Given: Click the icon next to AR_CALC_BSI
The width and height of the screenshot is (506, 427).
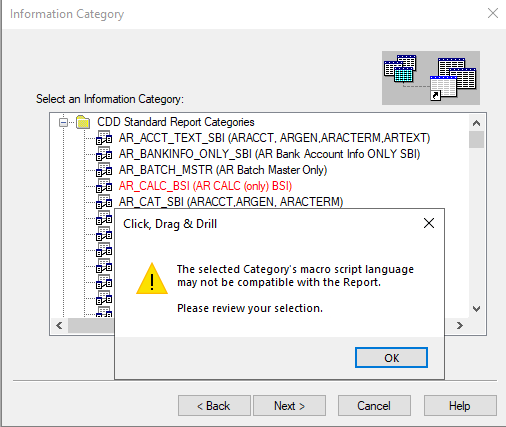Looking at the screenshot, I should tap(104, 186).
